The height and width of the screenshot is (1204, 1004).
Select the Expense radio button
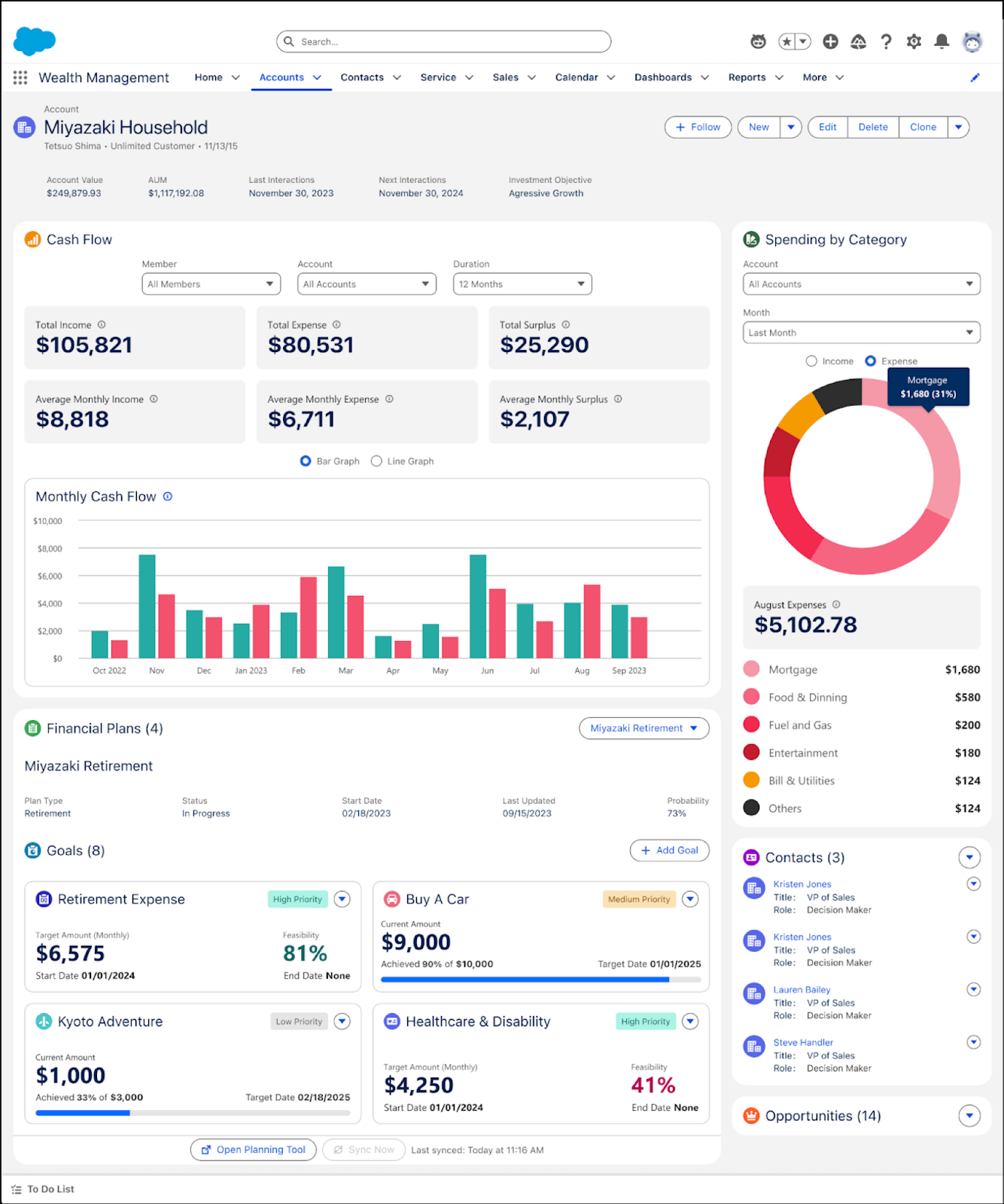[x=871, y=361]
